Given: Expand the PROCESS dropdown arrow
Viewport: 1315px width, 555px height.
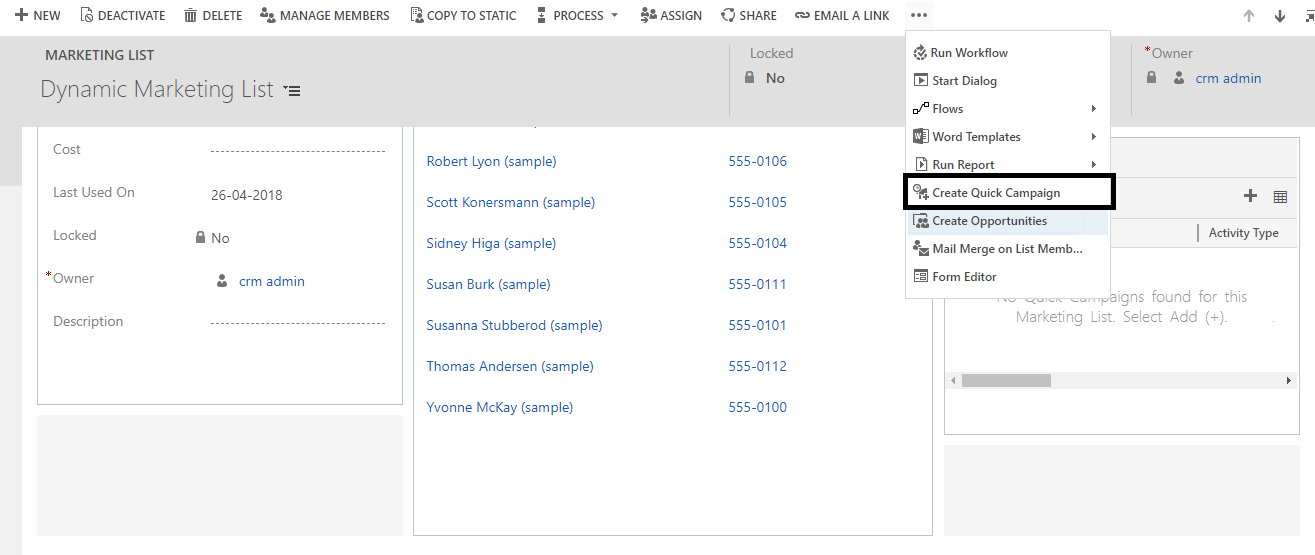Looking at the screenshot, I should click(x=614, y=16).
